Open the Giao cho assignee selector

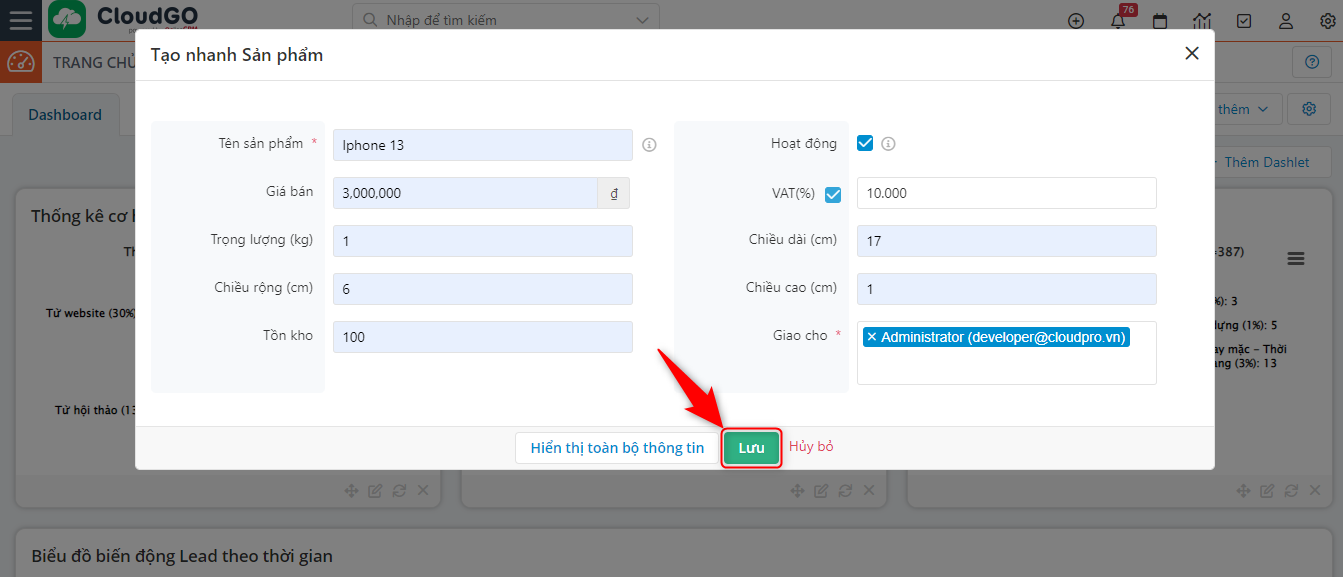[1006, 366]
